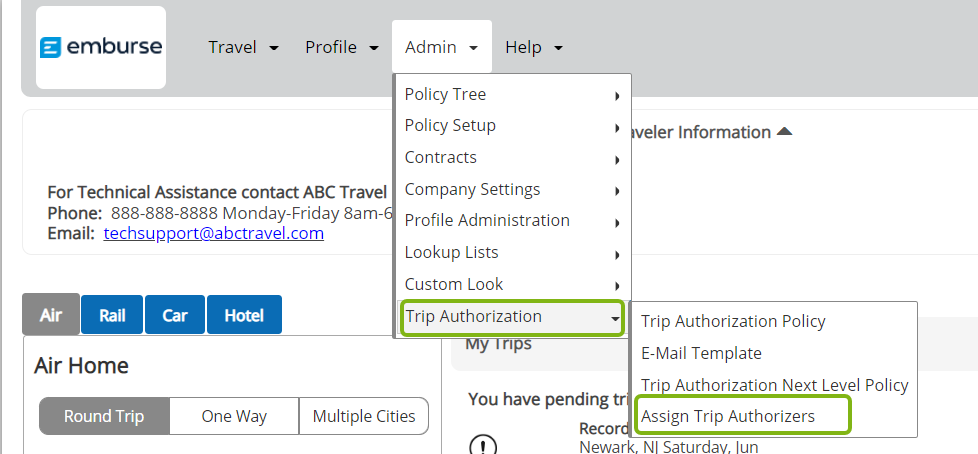
Task: Open the Profile dropdown menu
Action: coord(342,47)
